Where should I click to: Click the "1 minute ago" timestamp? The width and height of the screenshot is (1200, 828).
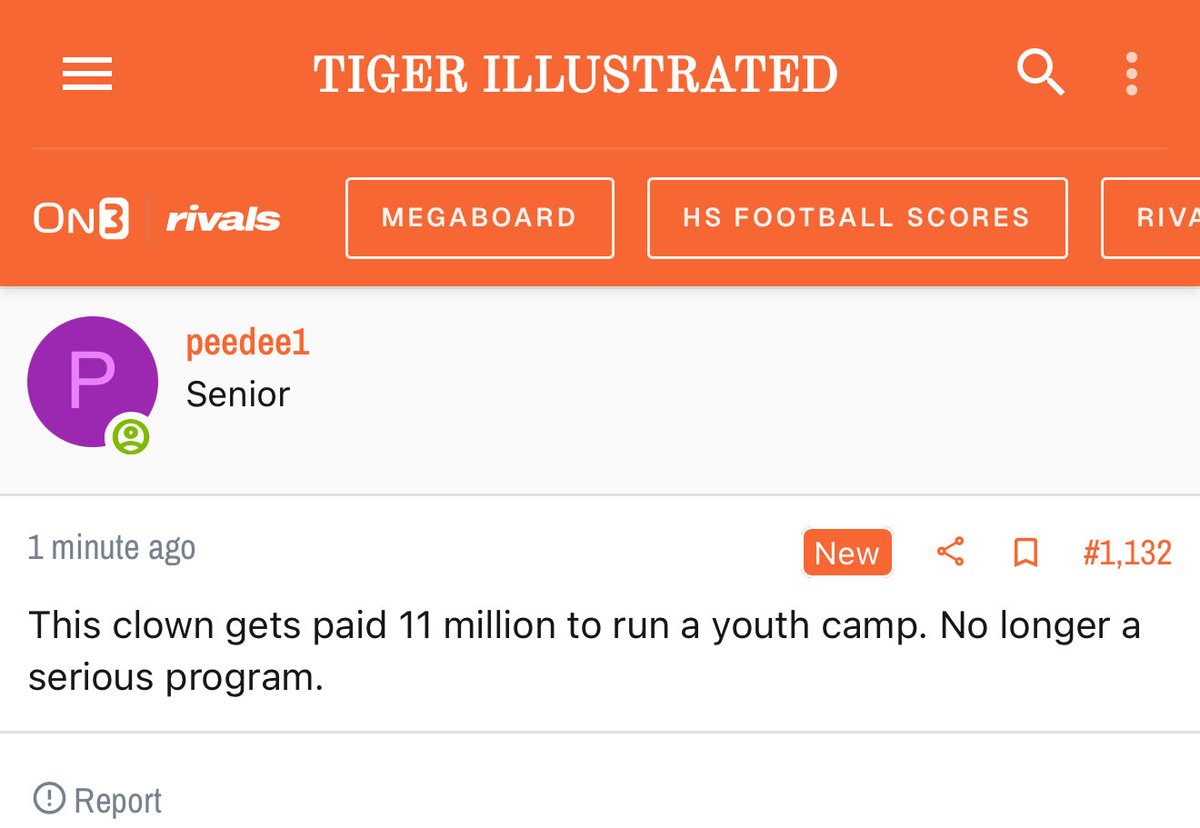click(x=112, y=548)
